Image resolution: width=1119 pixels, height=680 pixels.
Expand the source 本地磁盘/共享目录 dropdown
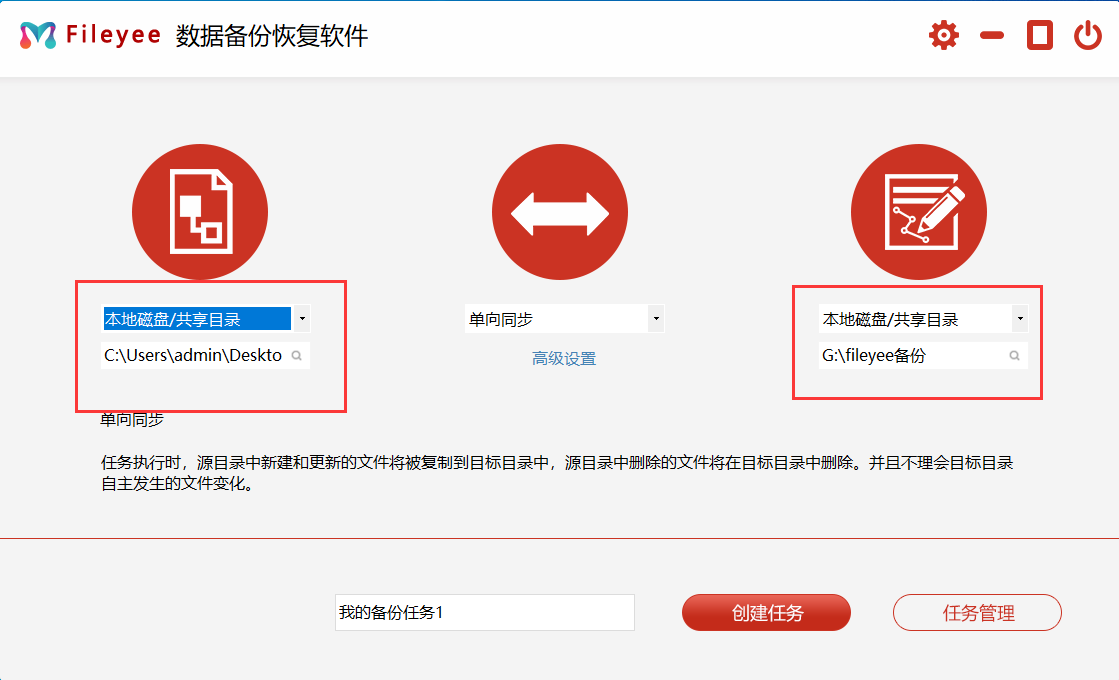coord(302,319)
